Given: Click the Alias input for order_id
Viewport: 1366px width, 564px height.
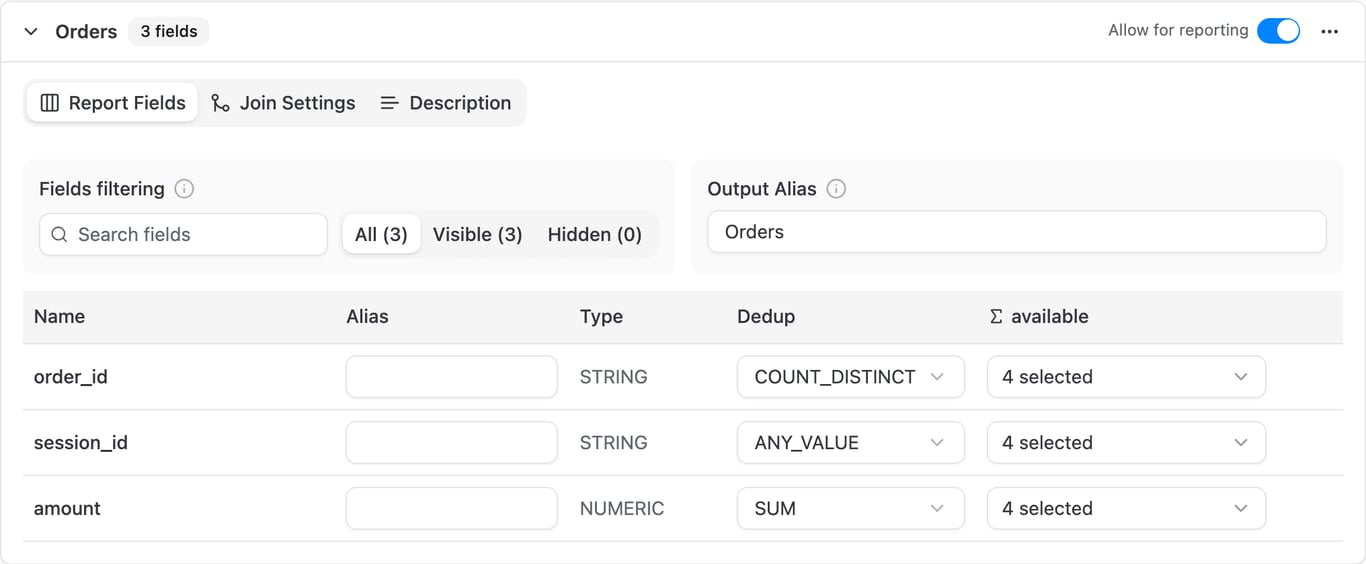Looking at the screenshot, I should [x=451, y=377].
